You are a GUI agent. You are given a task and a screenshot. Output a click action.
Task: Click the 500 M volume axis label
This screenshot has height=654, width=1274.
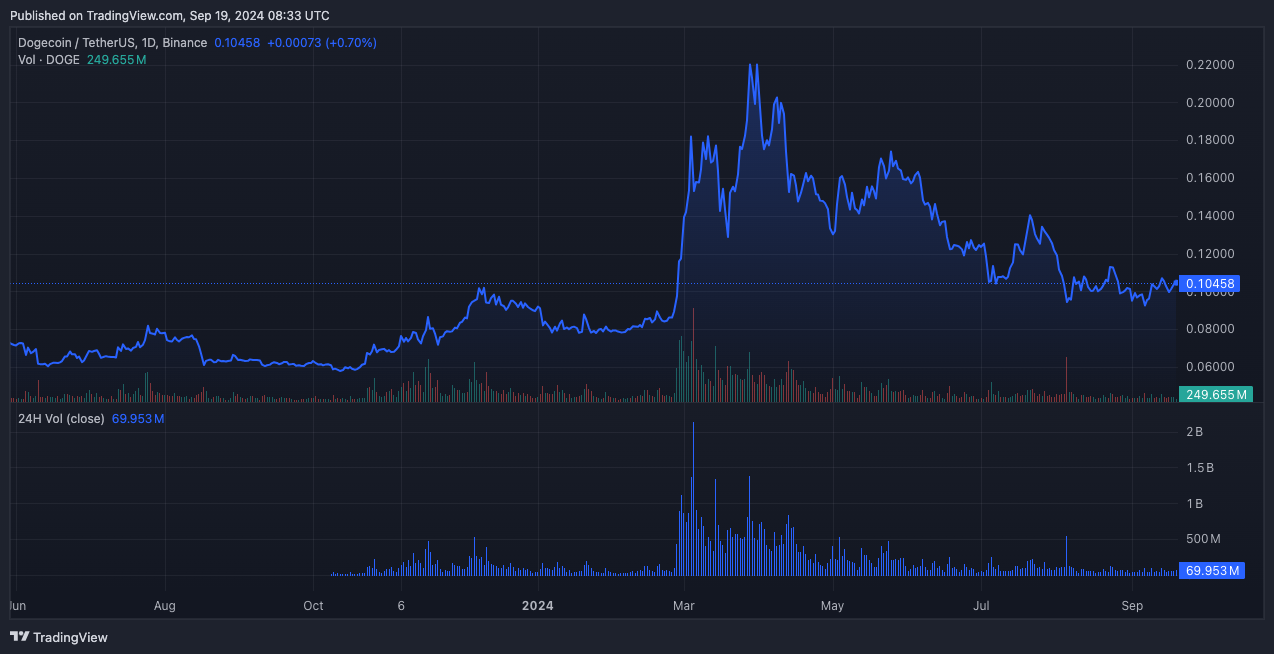click(1203, 539)
